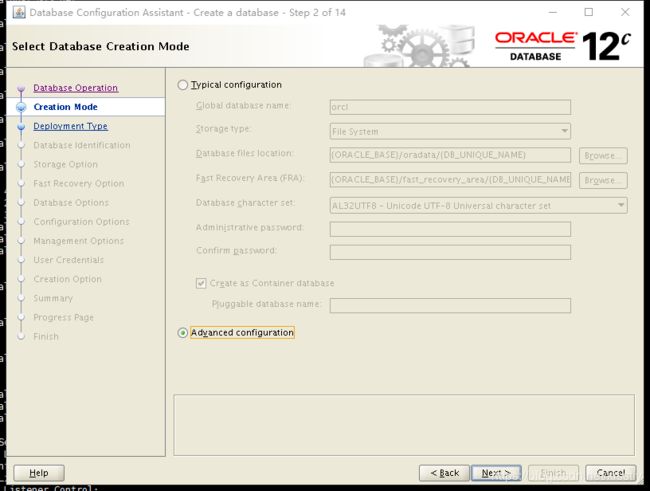Click the Configuration Options step label
Image resolution: width=650 pixels, height=491 pixels.
click(81, 221)
